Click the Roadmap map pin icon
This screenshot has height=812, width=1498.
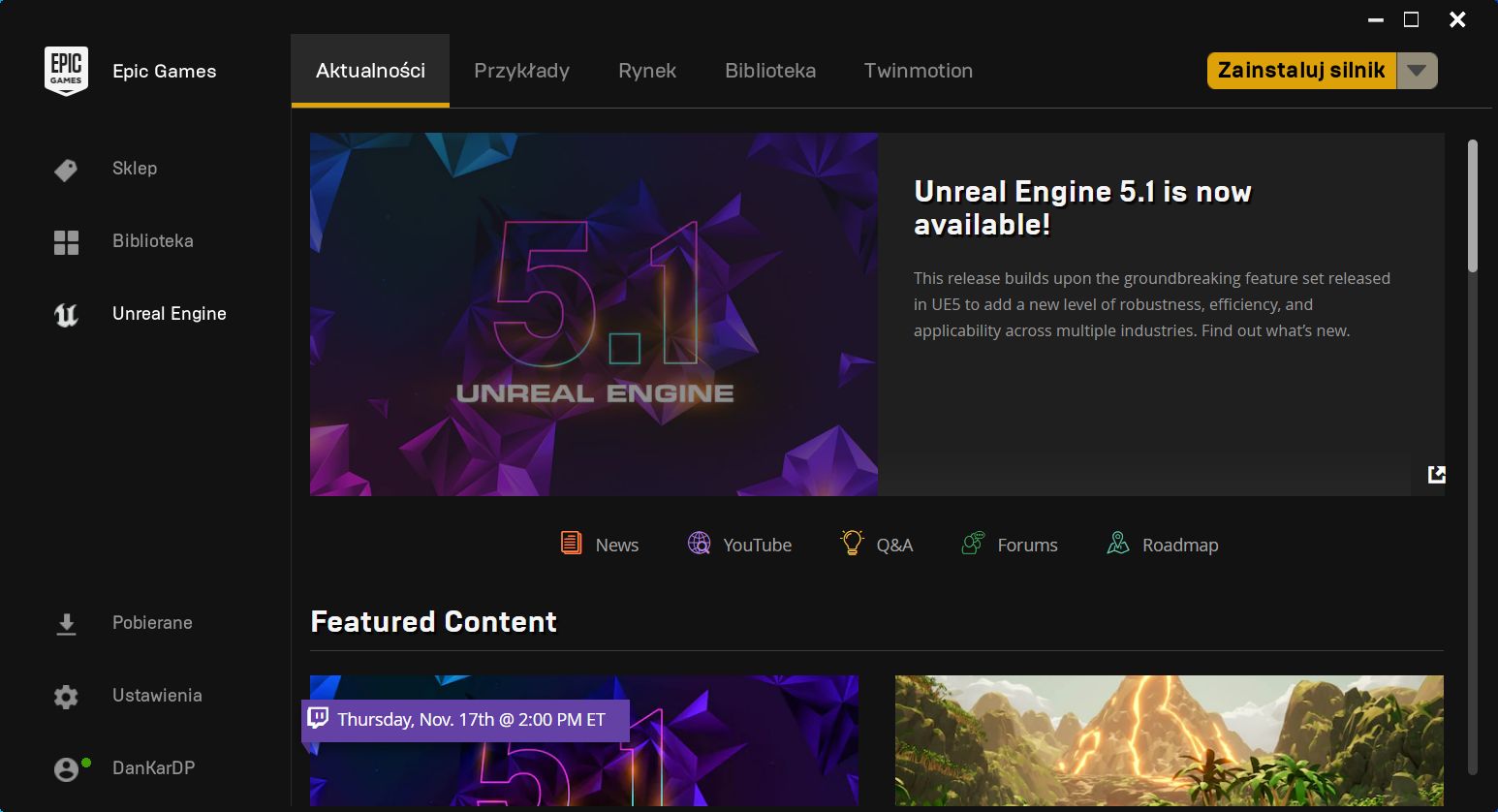pyautogui.click(x=1118, y=543)
